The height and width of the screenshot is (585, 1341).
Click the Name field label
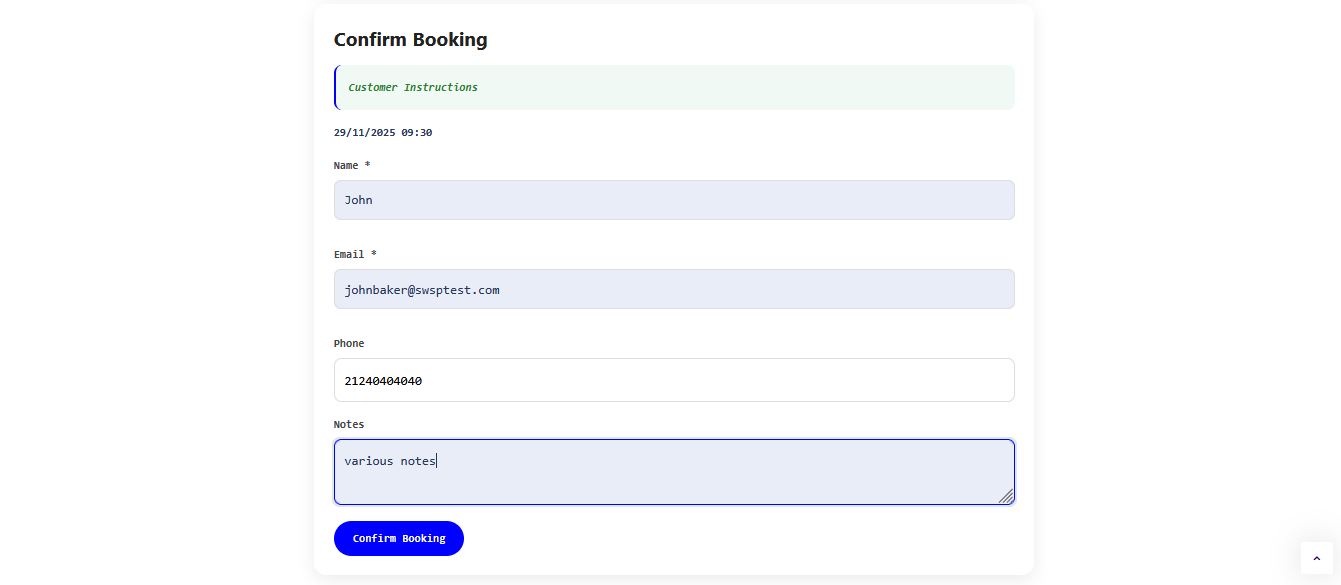coord(346,165)
